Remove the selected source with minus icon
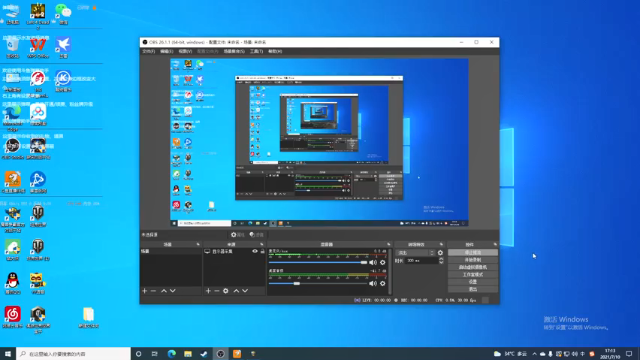The image size is (640, 360). click(217, 291)
